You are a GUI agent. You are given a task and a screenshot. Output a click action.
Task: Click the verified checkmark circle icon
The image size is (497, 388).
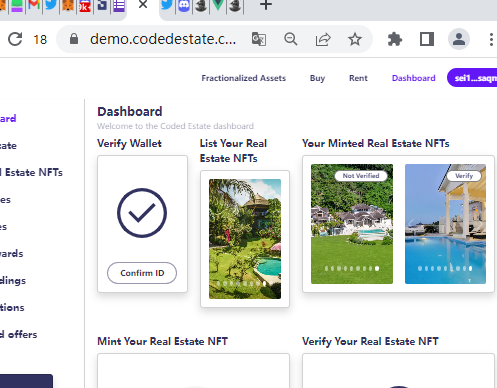point(142,213)
